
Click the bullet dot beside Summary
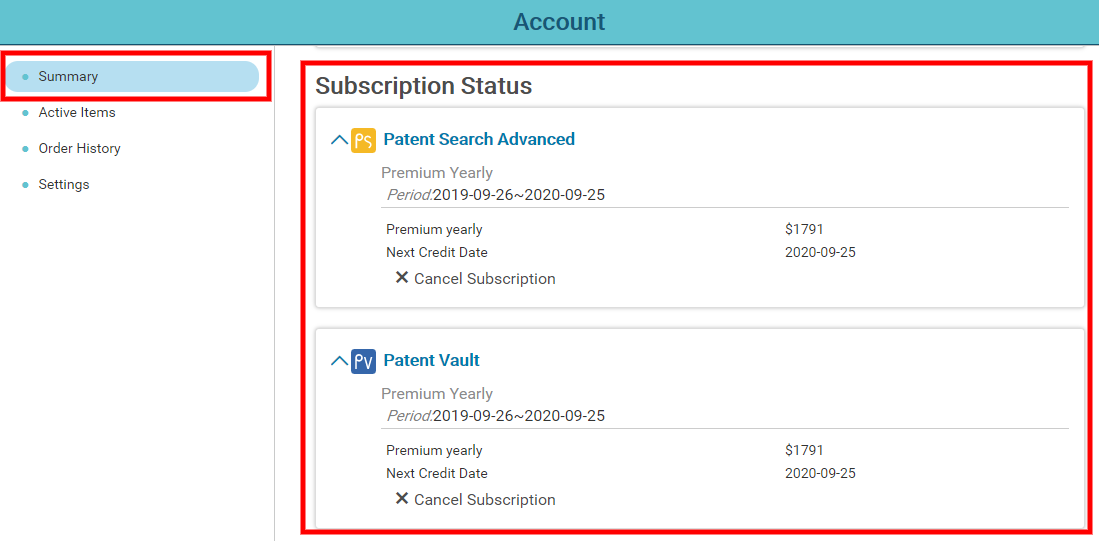point(26,76)
